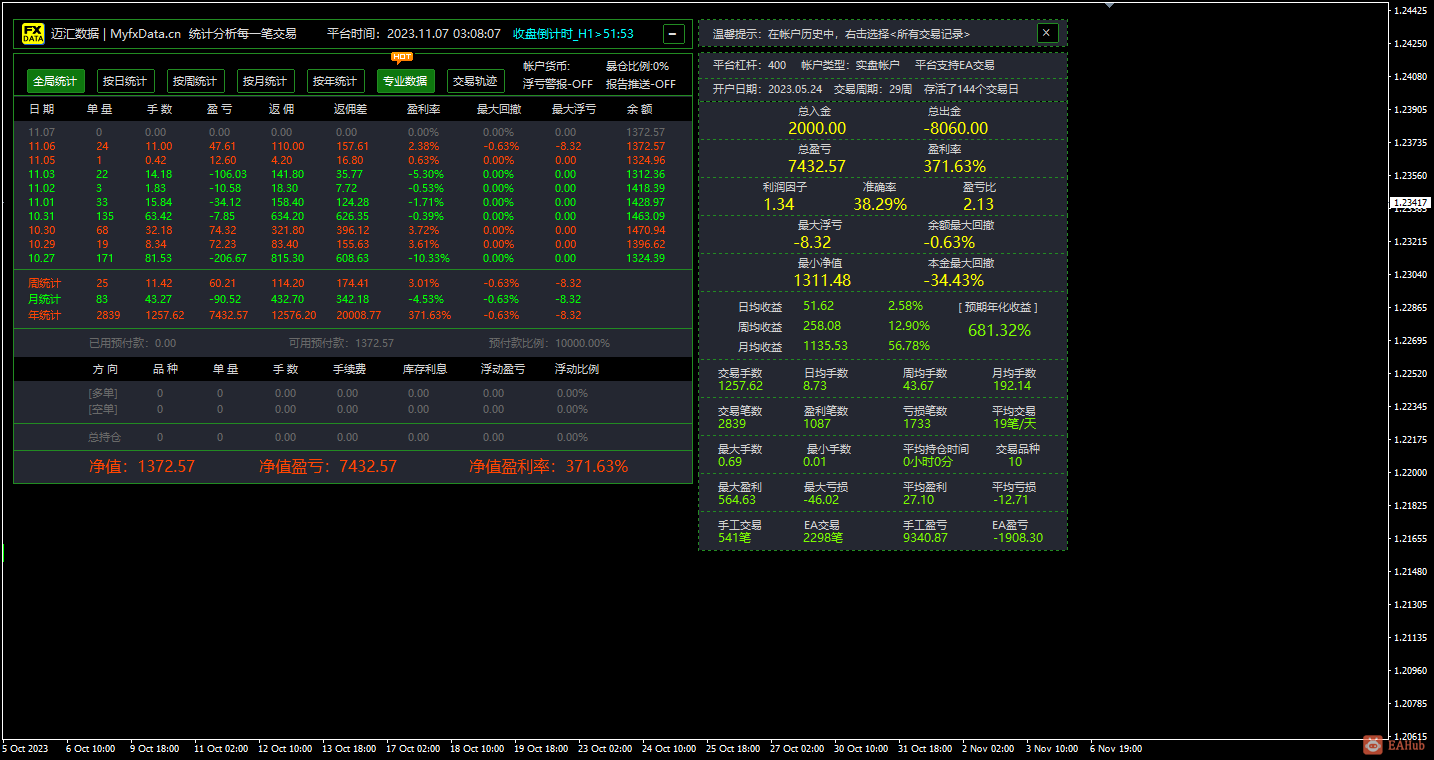Screen dimensions: 1434x760
Task: Click the 最小净值 value 1311.48
Action: pos(822,280)
